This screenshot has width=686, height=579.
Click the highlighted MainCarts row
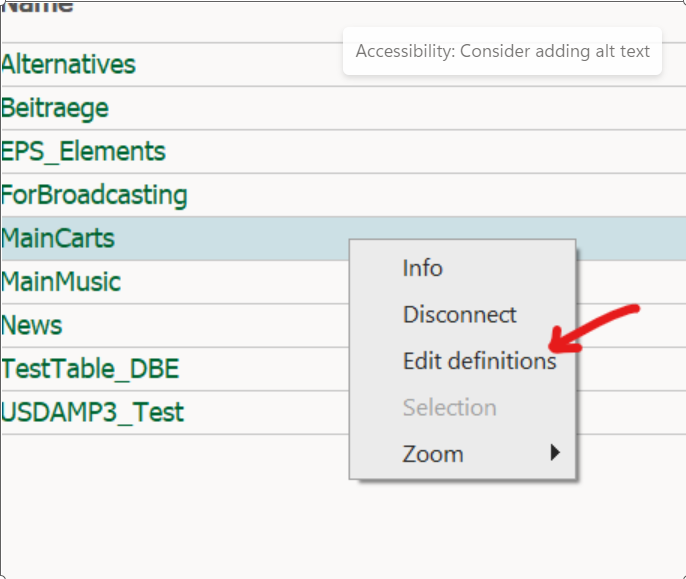point(58,239)
